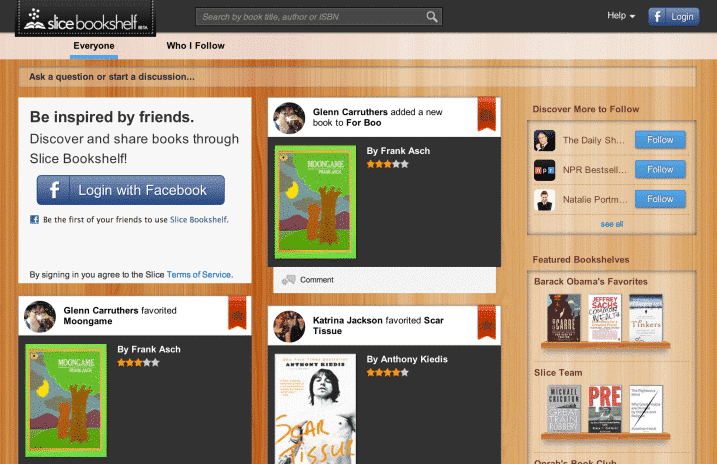Click Scar Tissue title in post header
The image size is (717, 464).
[x=378, y=325]
